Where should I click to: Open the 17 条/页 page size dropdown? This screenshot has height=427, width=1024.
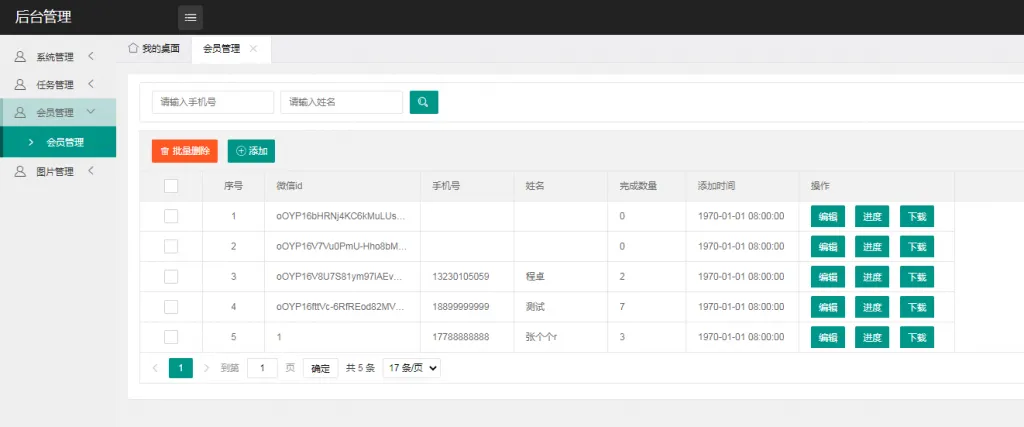click(x=411, y=368)
